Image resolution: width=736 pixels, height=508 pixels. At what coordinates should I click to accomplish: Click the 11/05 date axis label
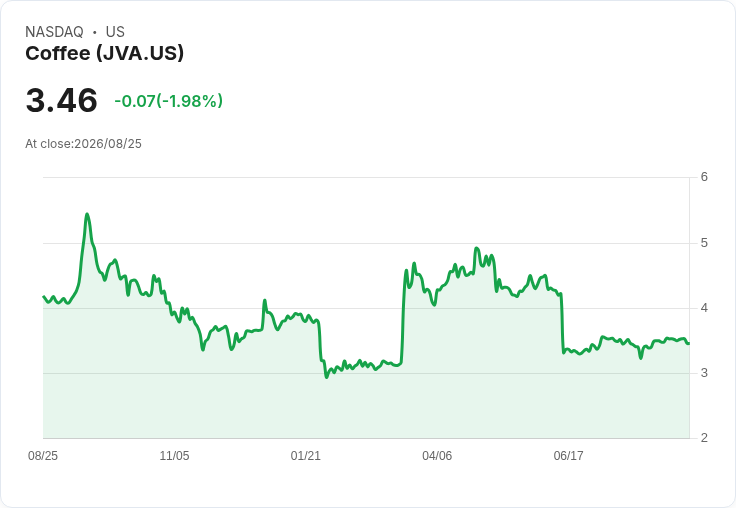click(174, 456)
